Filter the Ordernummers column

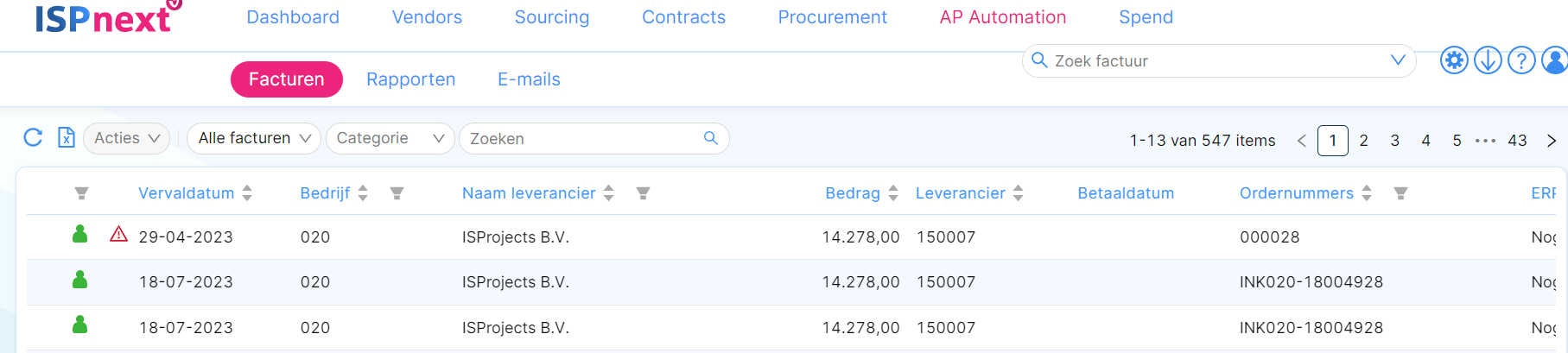1400,193
